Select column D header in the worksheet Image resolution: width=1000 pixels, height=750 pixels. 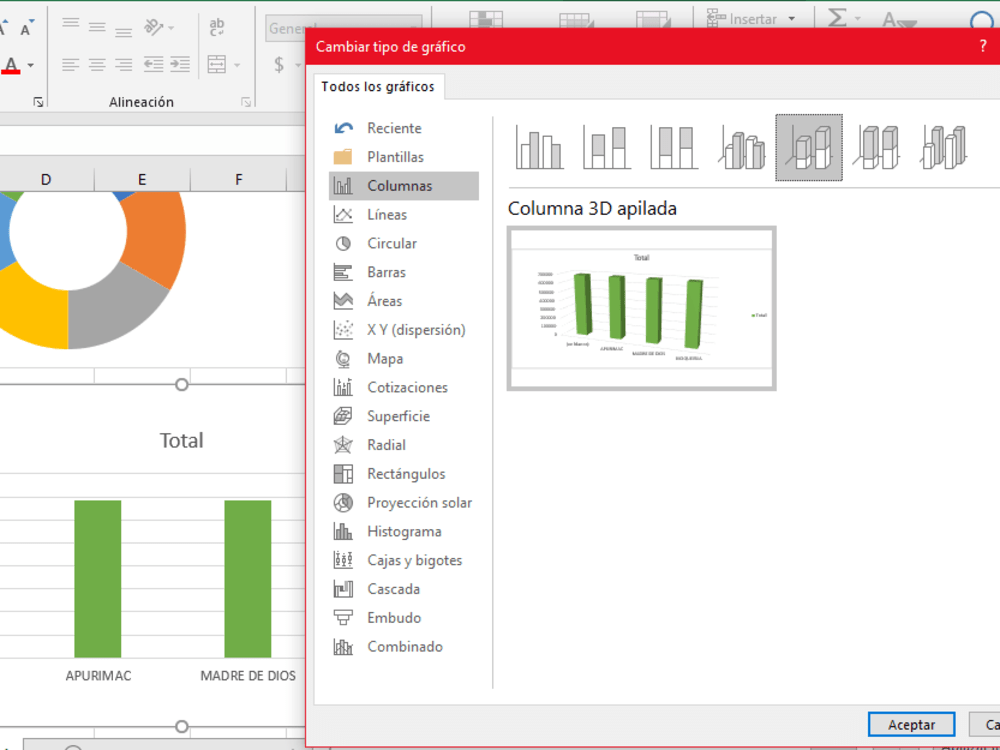point(46,180)
